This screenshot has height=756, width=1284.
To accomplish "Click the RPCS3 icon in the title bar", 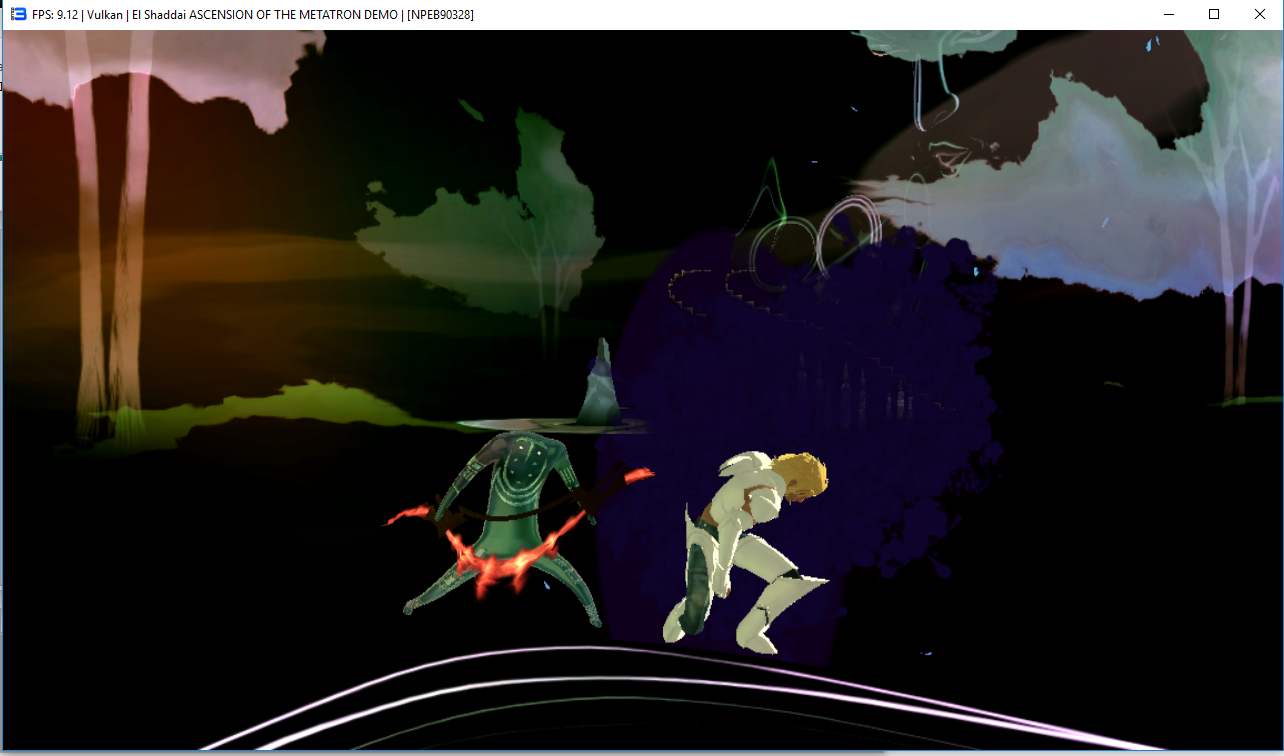I will pyautogui.click(x=18, y=14).
